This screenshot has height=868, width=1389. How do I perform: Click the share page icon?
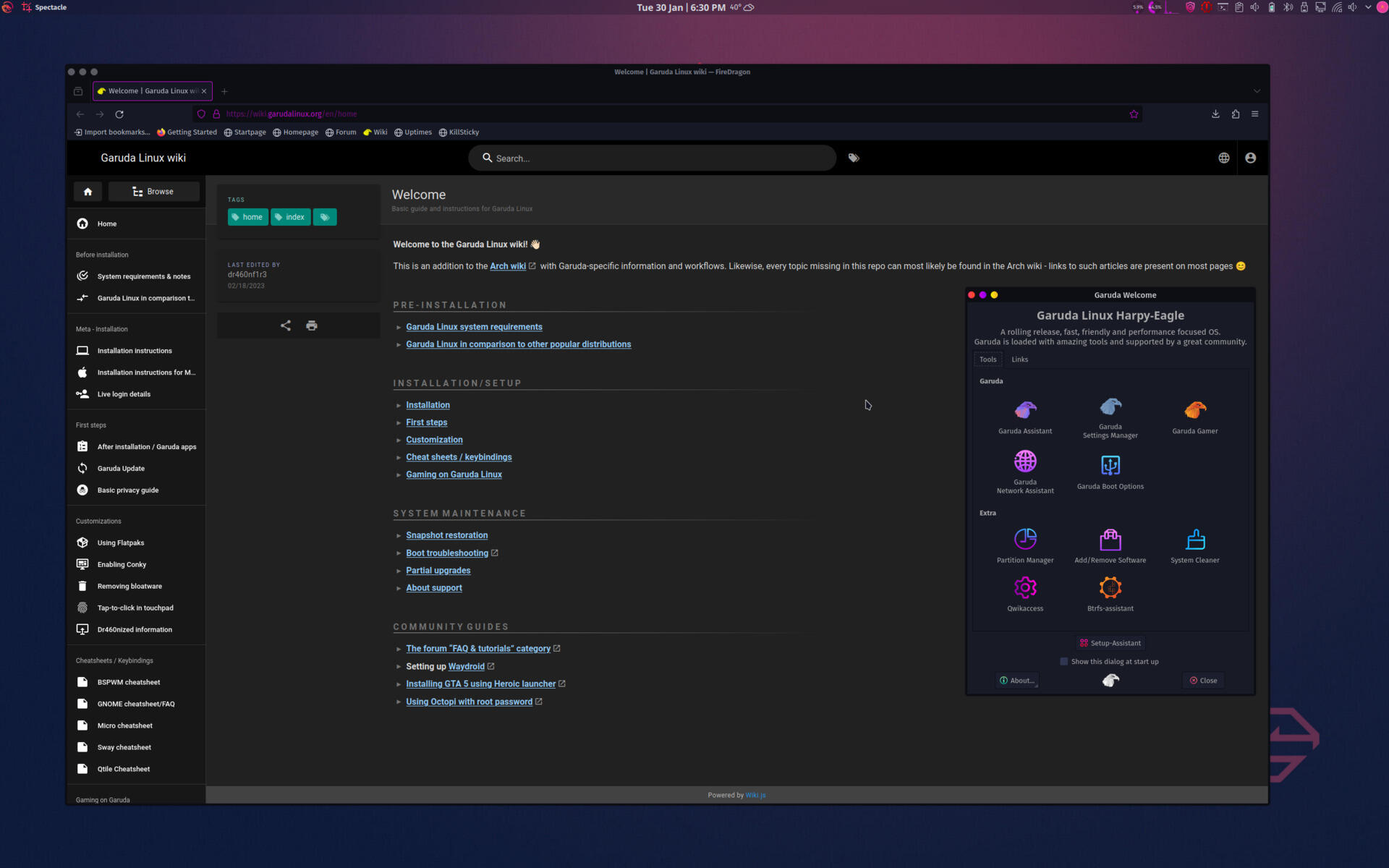click(x=286, y=325)
